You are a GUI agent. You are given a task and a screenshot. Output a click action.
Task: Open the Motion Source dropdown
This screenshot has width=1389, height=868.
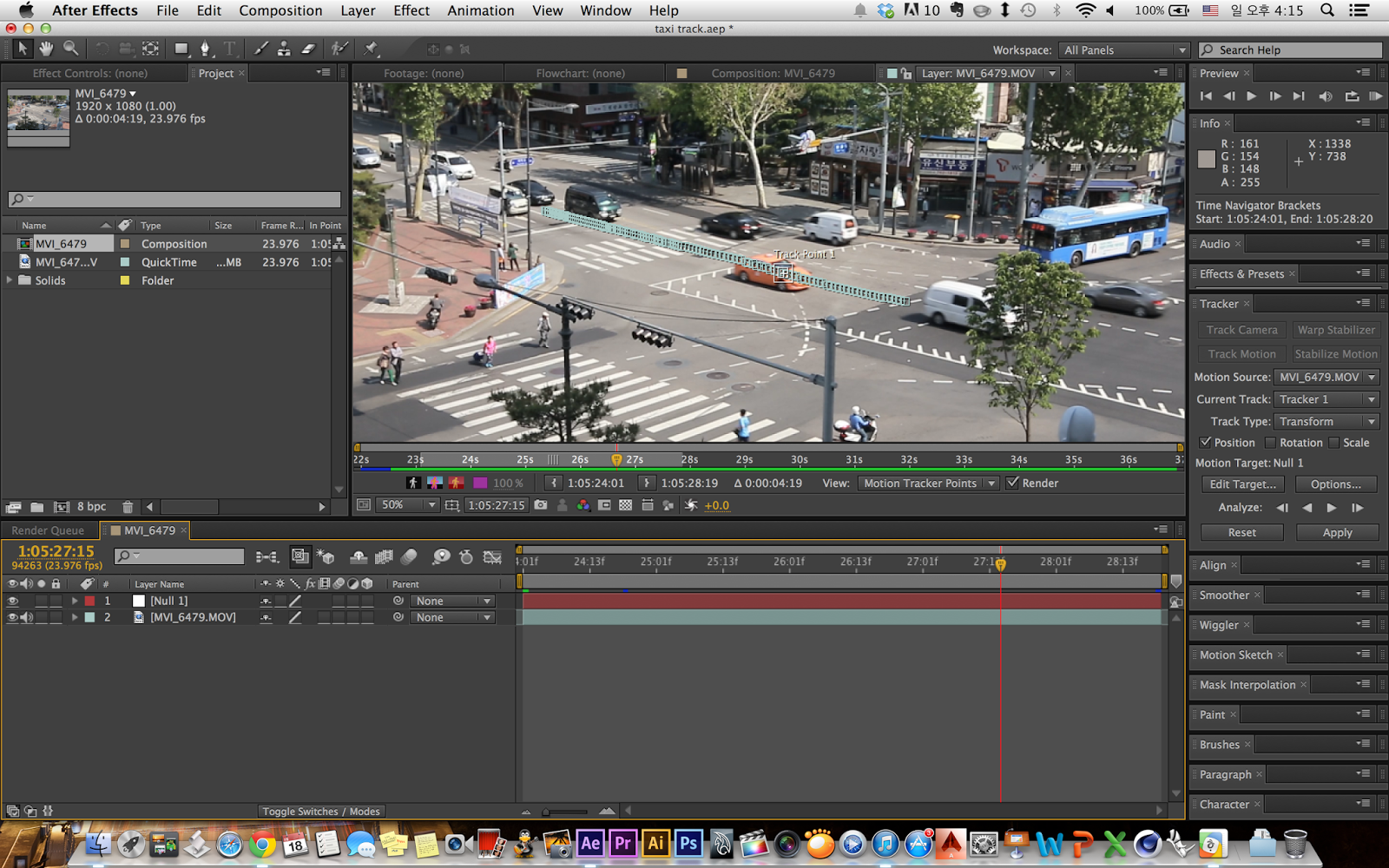1326,378
